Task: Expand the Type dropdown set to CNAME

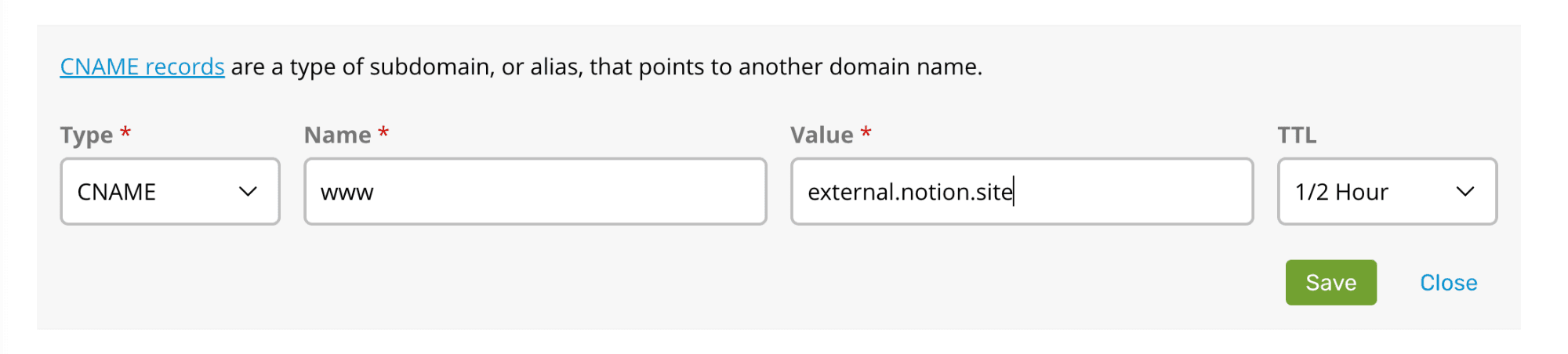Action: 170,192
